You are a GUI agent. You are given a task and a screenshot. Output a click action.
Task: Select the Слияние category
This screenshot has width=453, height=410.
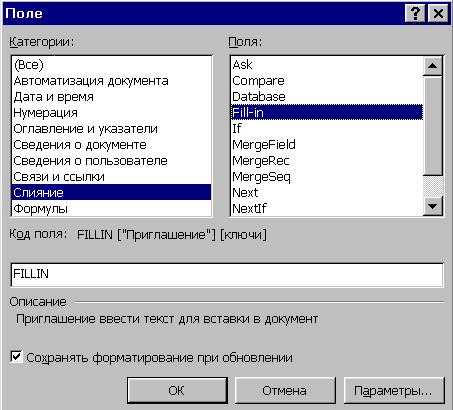pos(111,192)
